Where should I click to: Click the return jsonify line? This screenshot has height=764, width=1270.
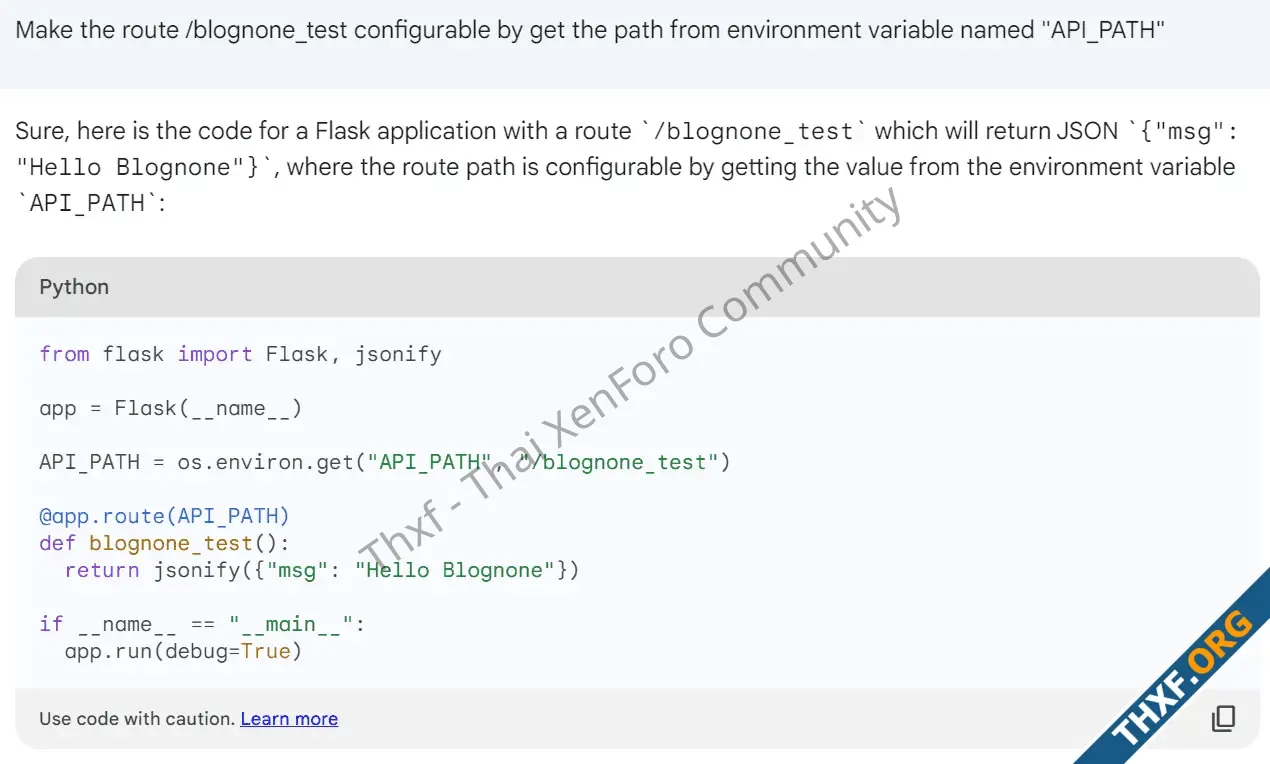322,570
